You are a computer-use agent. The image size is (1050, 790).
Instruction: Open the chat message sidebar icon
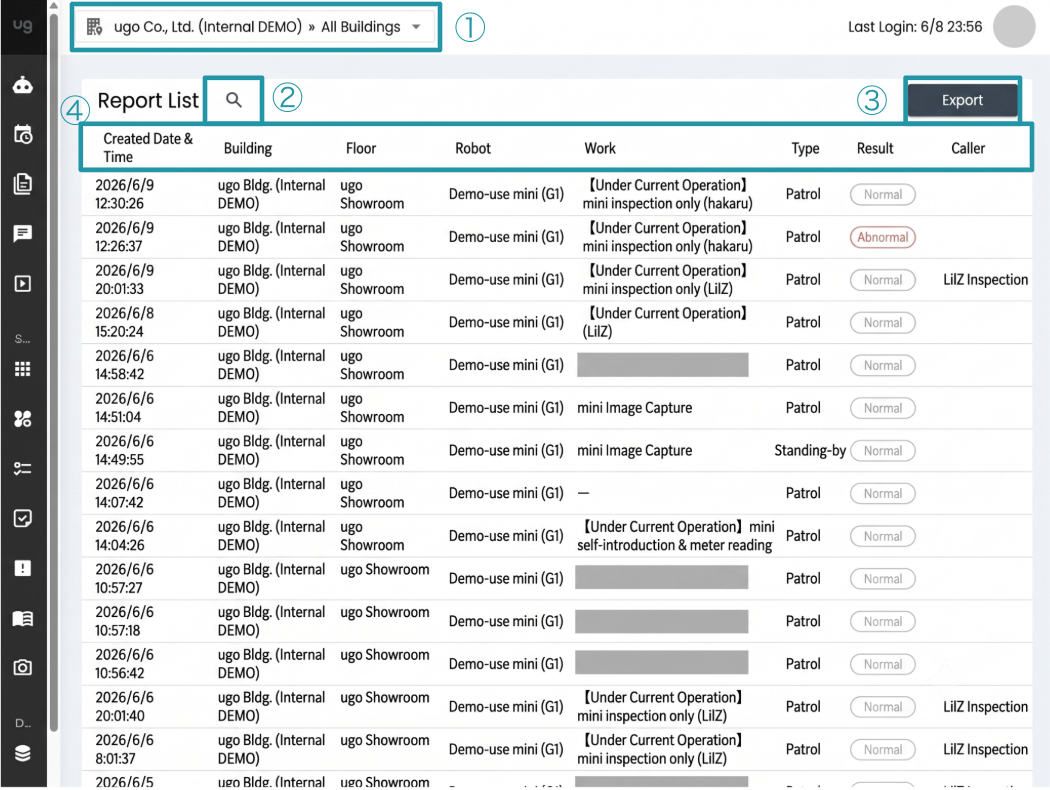coord(23,234)
